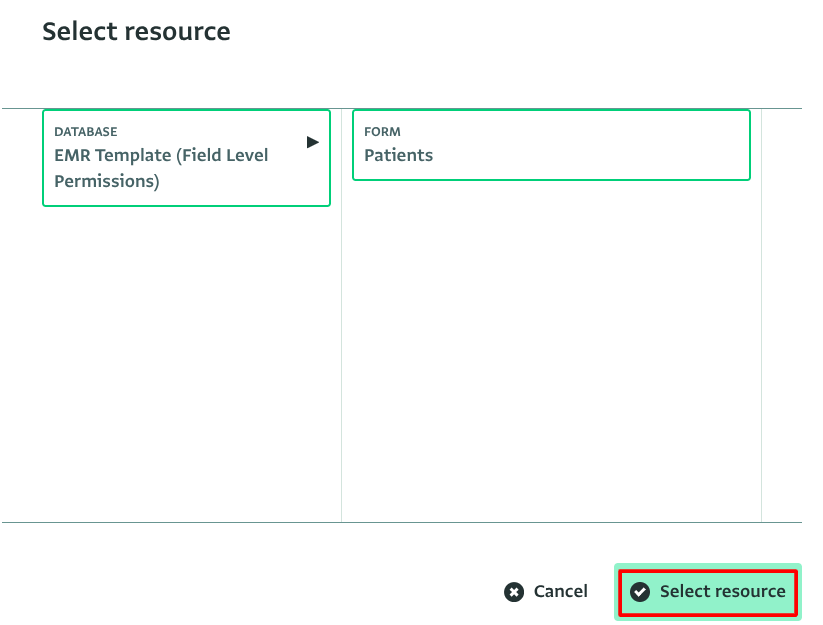Click the 'Select resource' button text label
The height and width of the screenshot is (625, 823).
722,592
